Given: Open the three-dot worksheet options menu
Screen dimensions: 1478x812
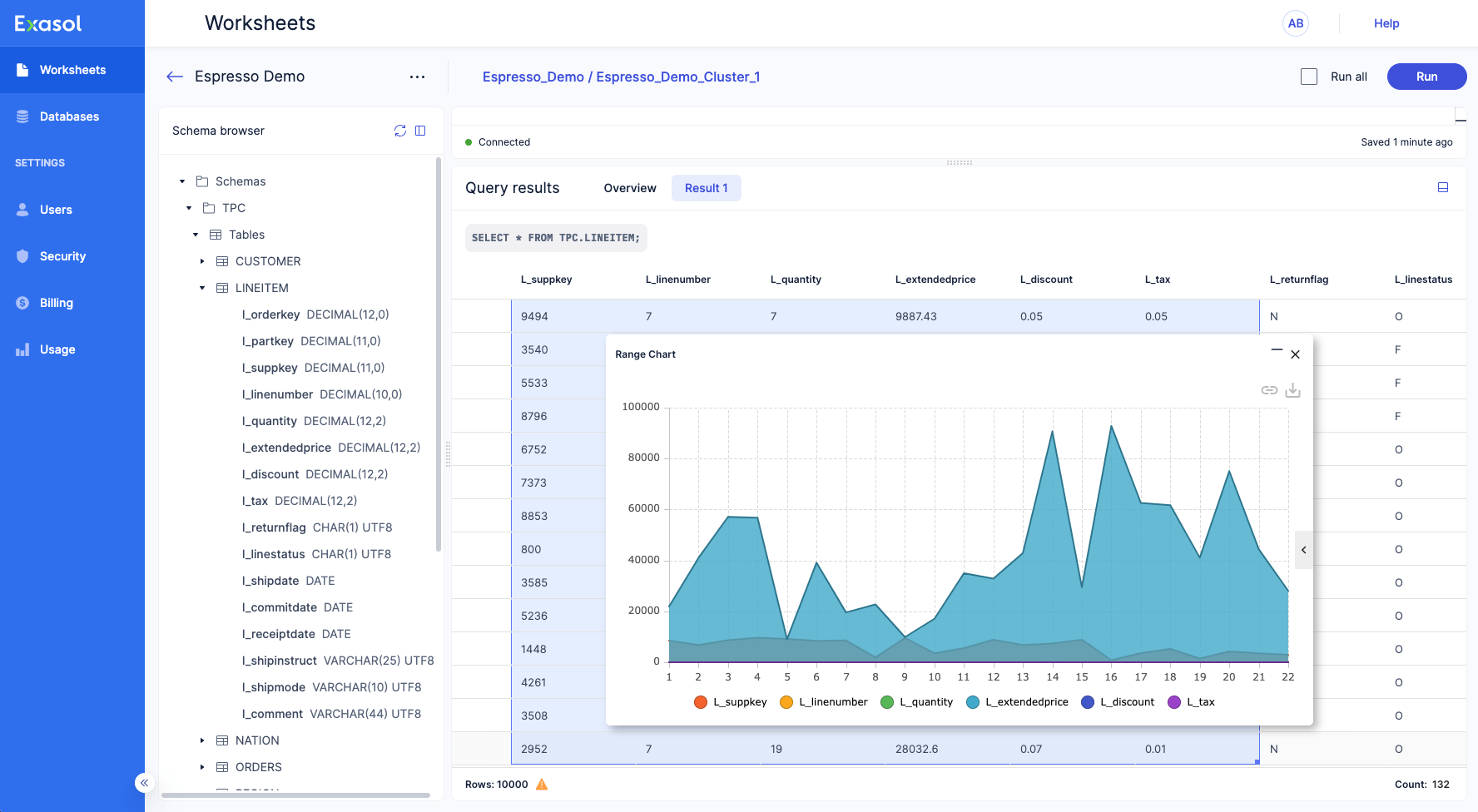Looking at the screenshot, I should click(417, 77).
